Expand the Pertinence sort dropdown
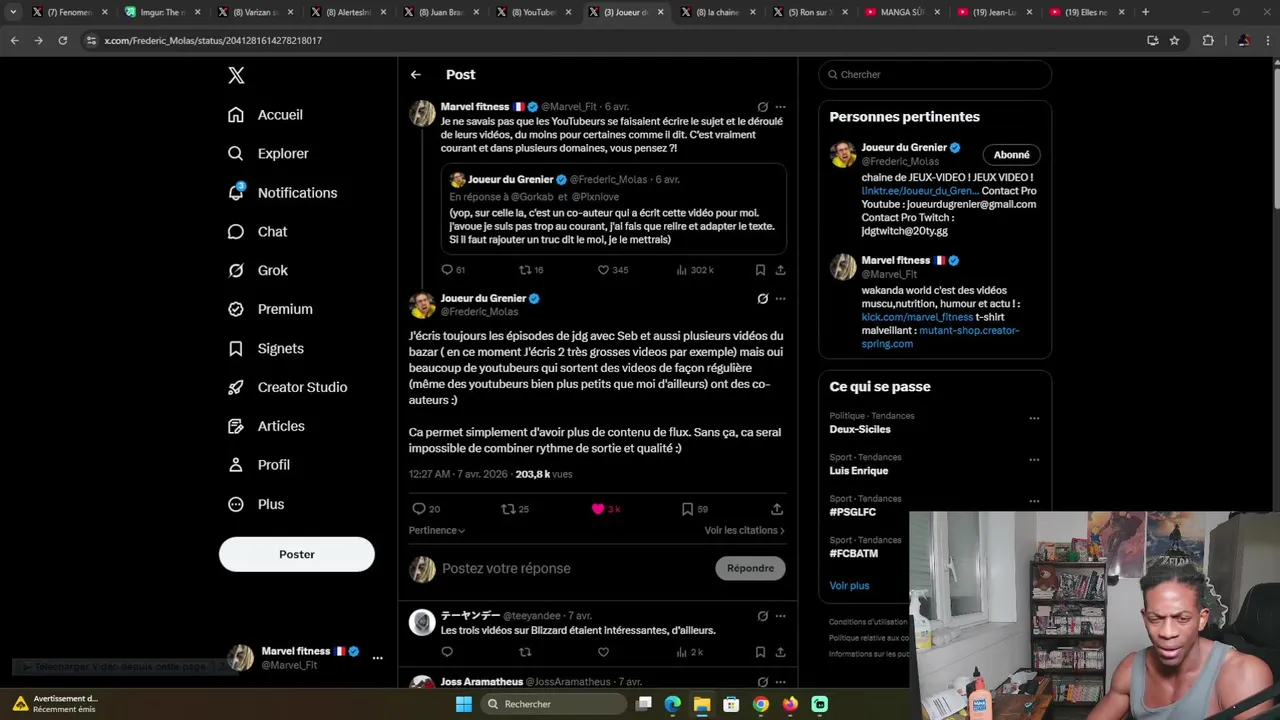1280x720 pixels. (x=437, y=530)
